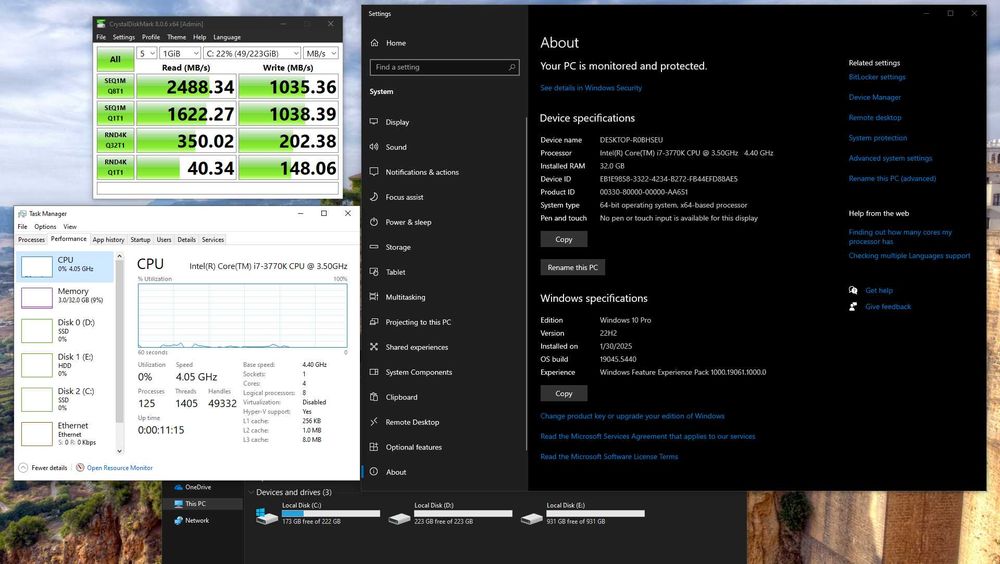Run the SEQ1M Q8T1 test

115,86
